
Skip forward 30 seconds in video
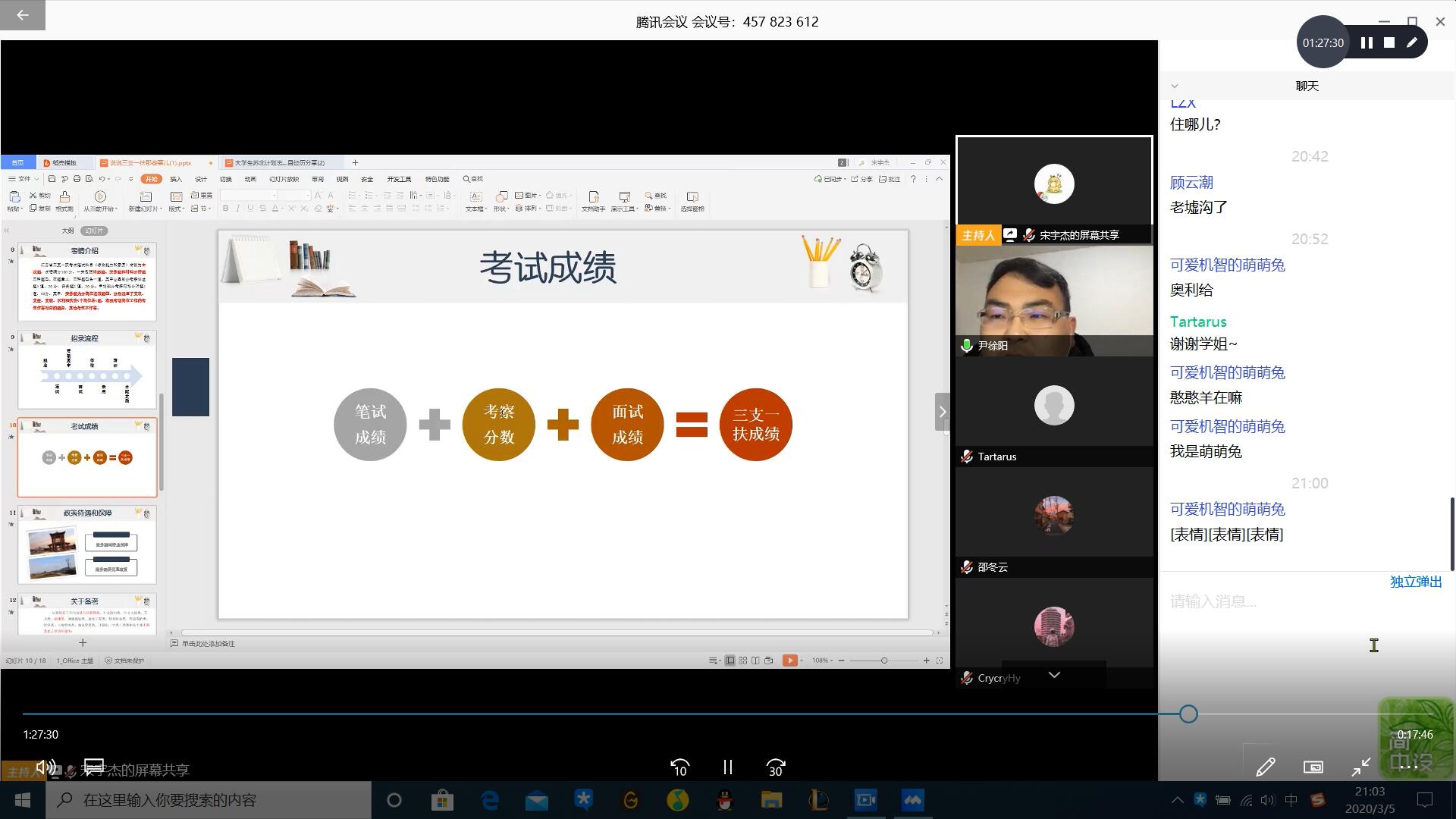775,767
